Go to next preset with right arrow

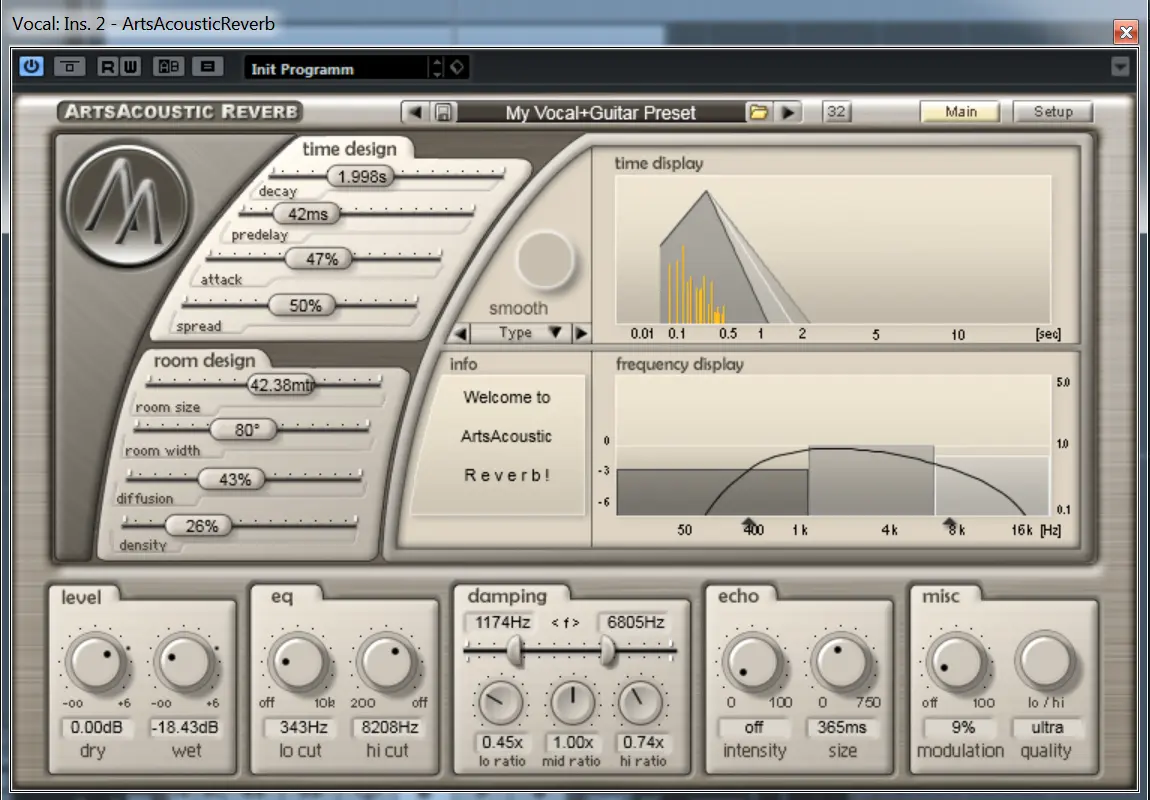[789, 112]
